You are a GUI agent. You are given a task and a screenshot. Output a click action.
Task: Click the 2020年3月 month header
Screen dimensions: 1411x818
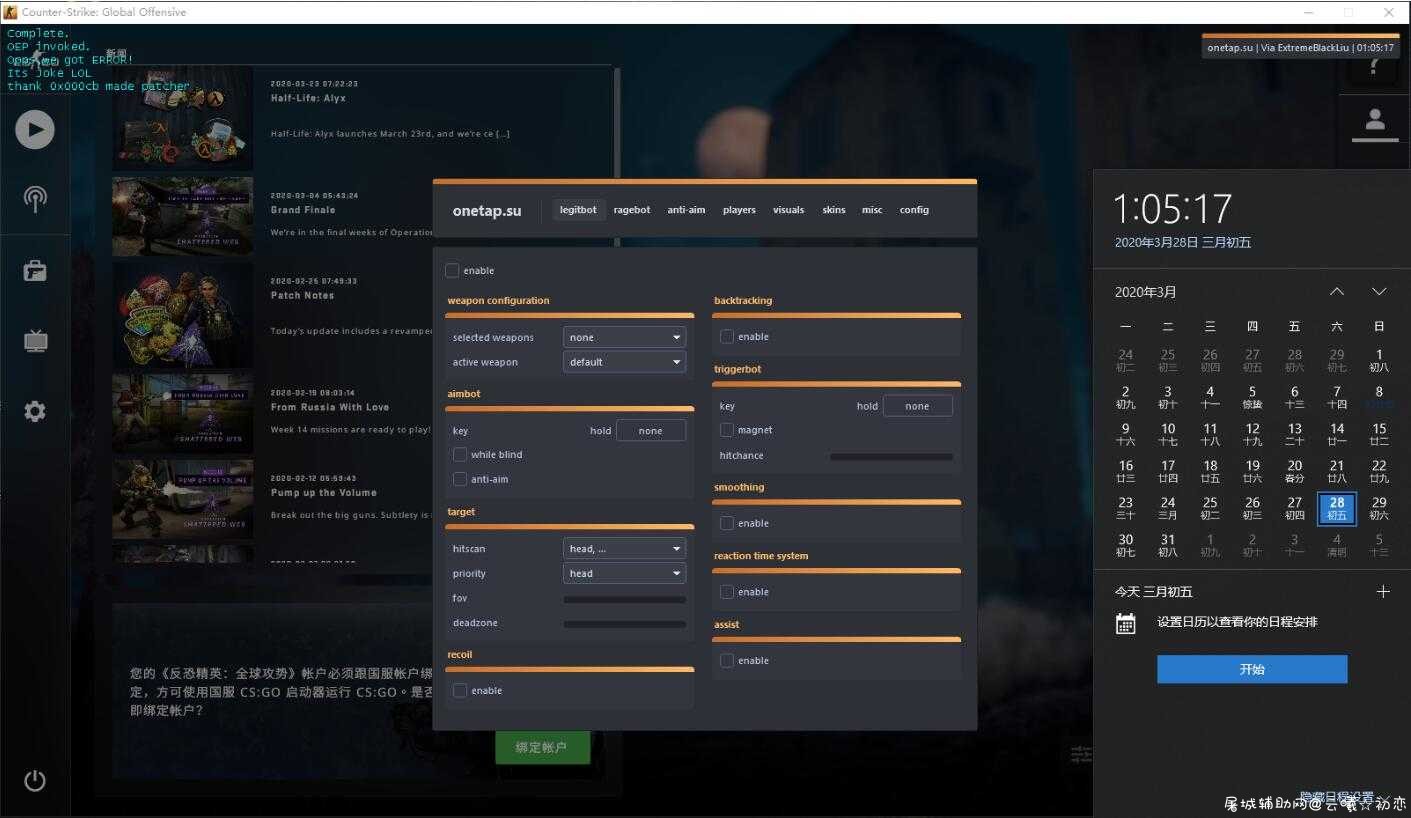[1146, 292]
